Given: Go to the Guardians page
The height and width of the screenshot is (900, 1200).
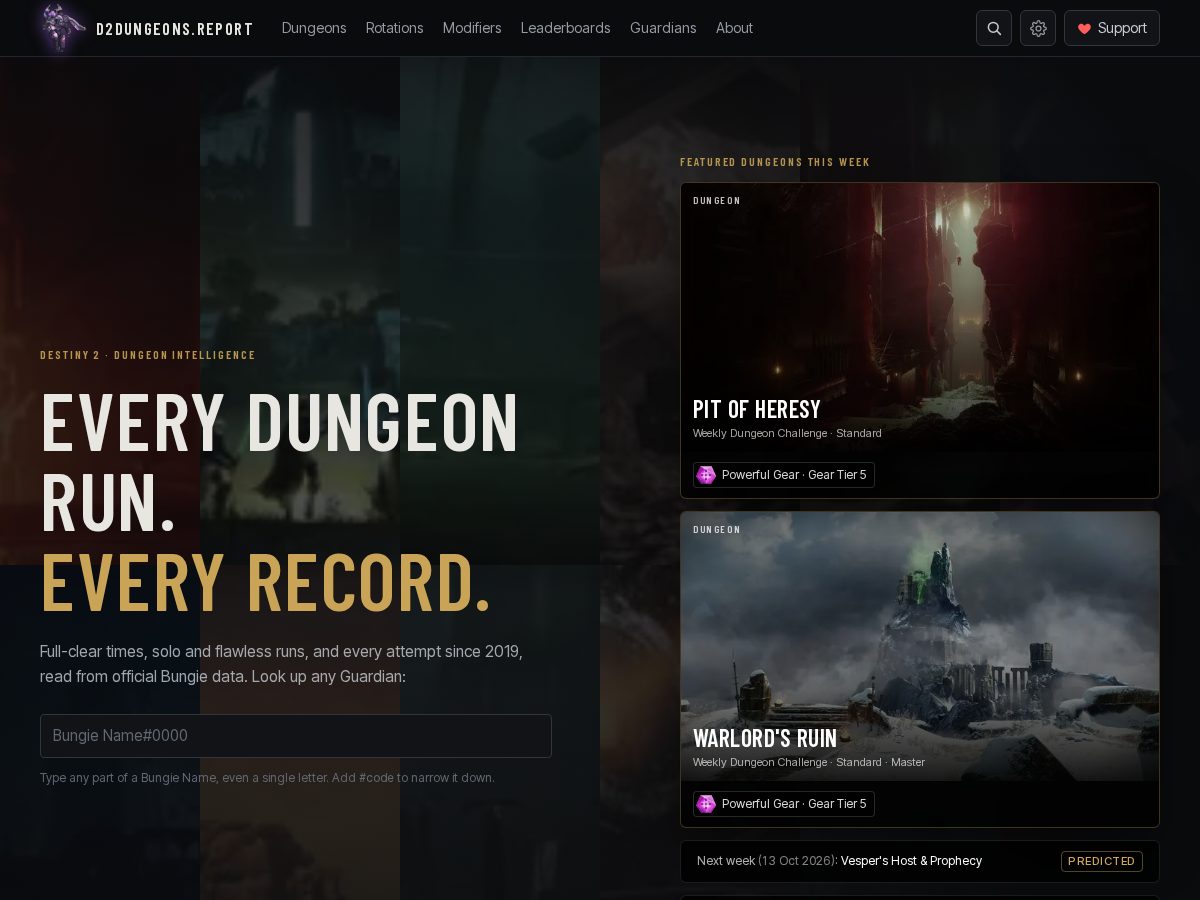Looking at the screenshot, I should point(663,28).
